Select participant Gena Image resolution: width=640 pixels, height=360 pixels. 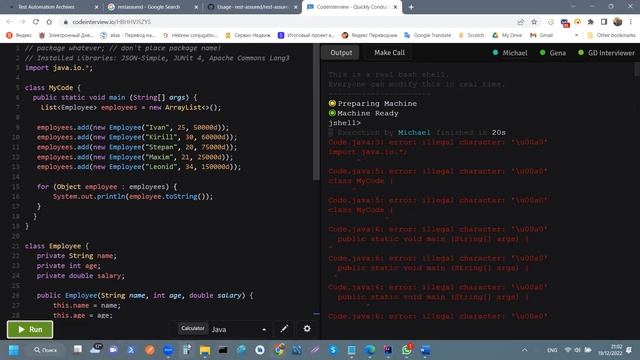[553, 53]
